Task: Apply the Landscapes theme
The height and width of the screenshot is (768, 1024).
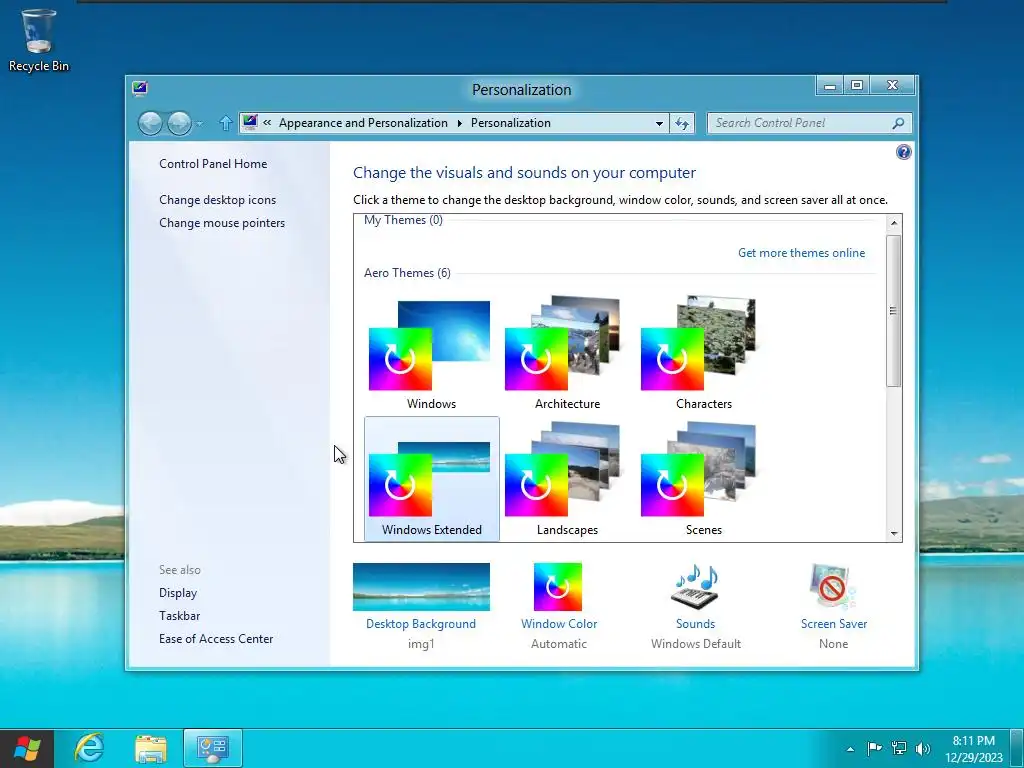Action: pos(567,479)
